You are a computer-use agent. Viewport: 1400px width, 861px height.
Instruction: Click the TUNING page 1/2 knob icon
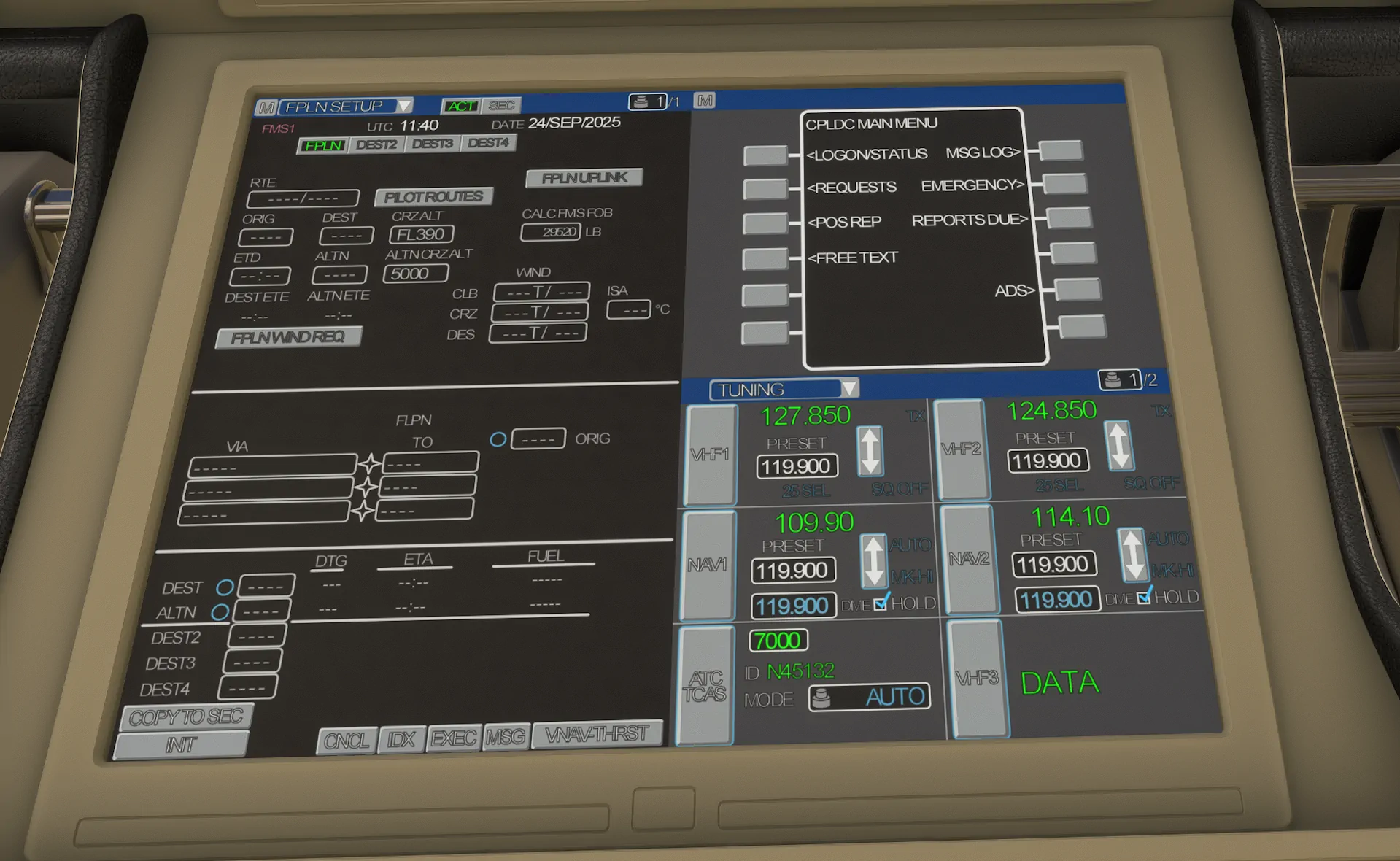coord(1113,379)
